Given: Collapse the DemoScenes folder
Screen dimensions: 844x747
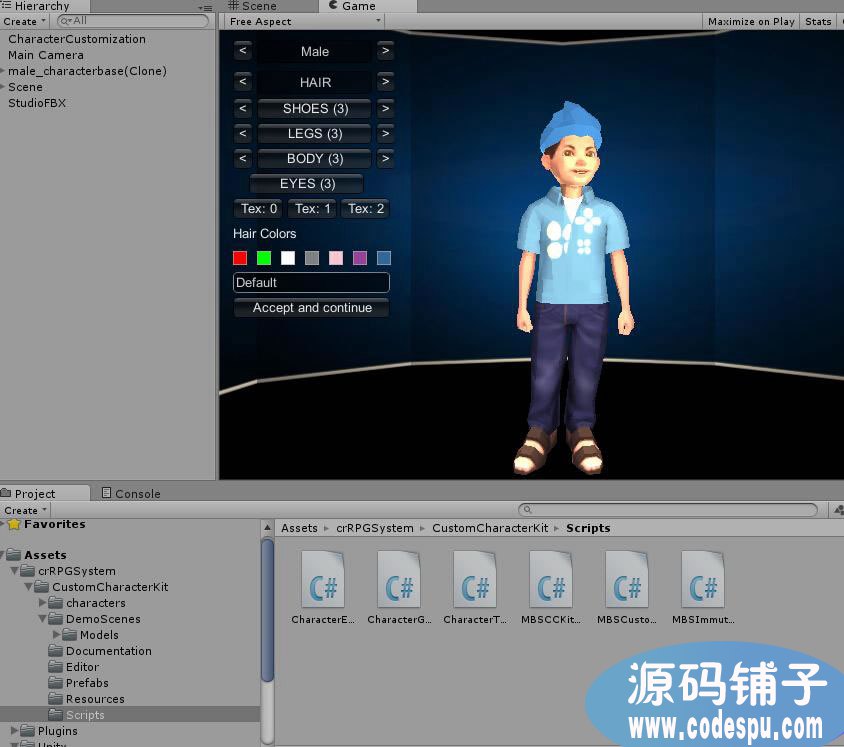Looking at the screenshot, I should click(x=43, y=619).
